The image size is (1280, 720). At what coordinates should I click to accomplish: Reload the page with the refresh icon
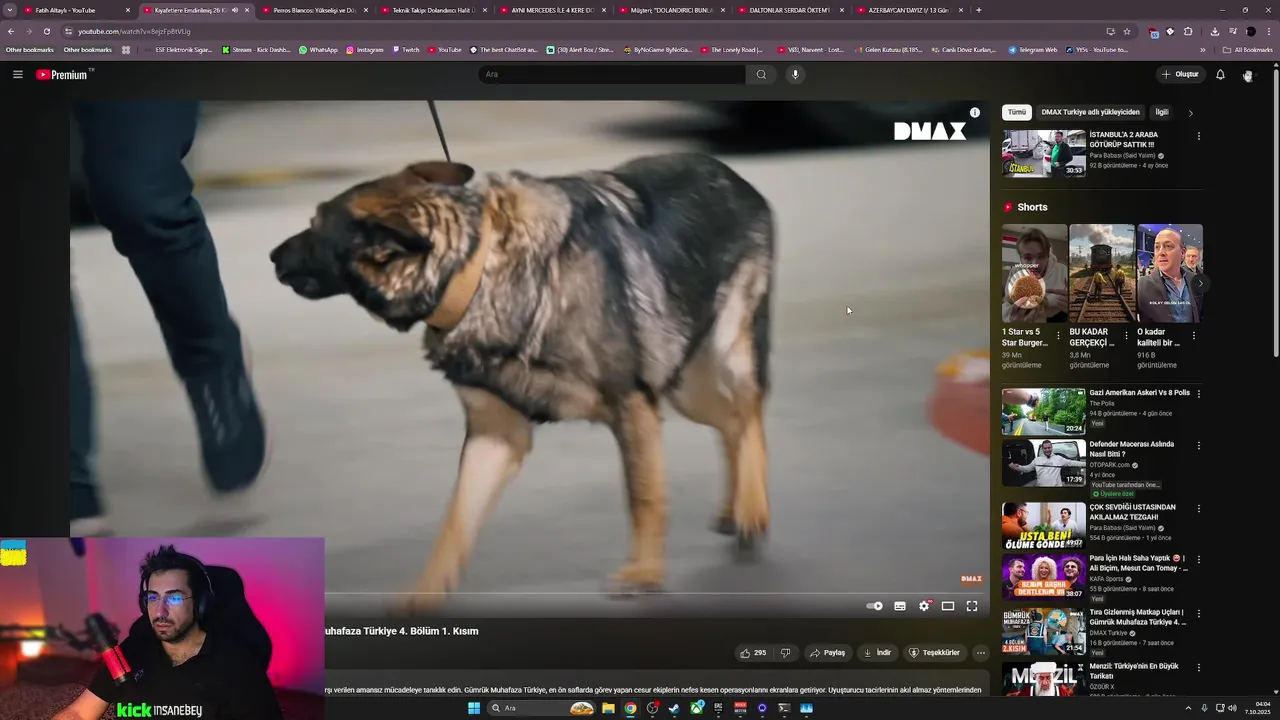click(46, 31)
